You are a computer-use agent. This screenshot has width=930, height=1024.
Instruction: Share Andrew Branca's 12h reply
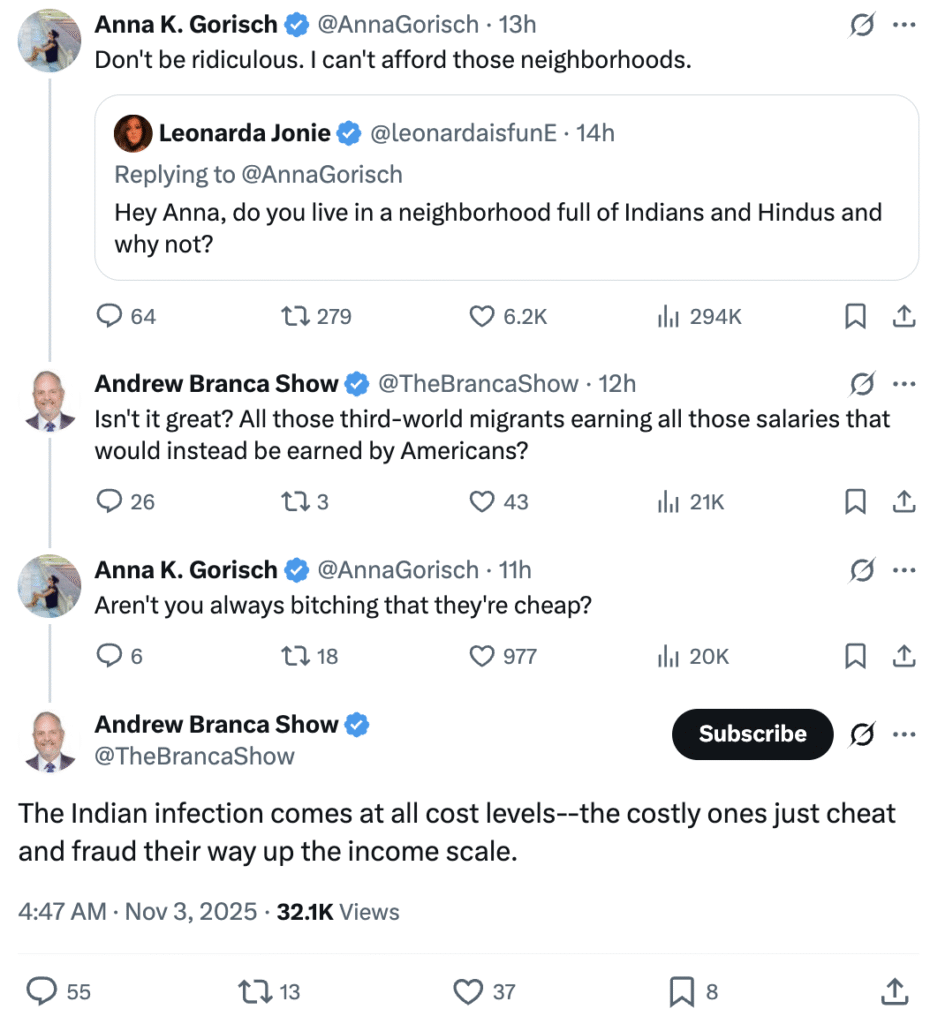(x=903, y=501)
